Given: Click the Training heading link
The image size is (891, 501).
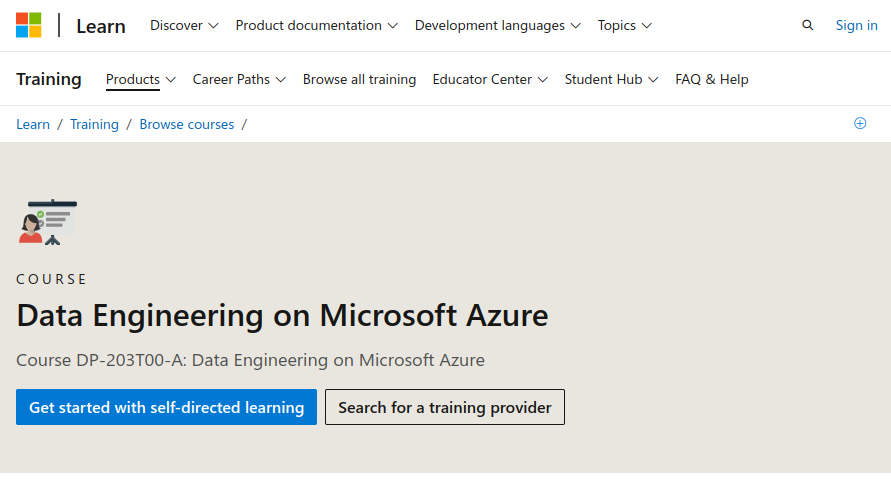Looking at the screenshot, I should click(49, 79).
